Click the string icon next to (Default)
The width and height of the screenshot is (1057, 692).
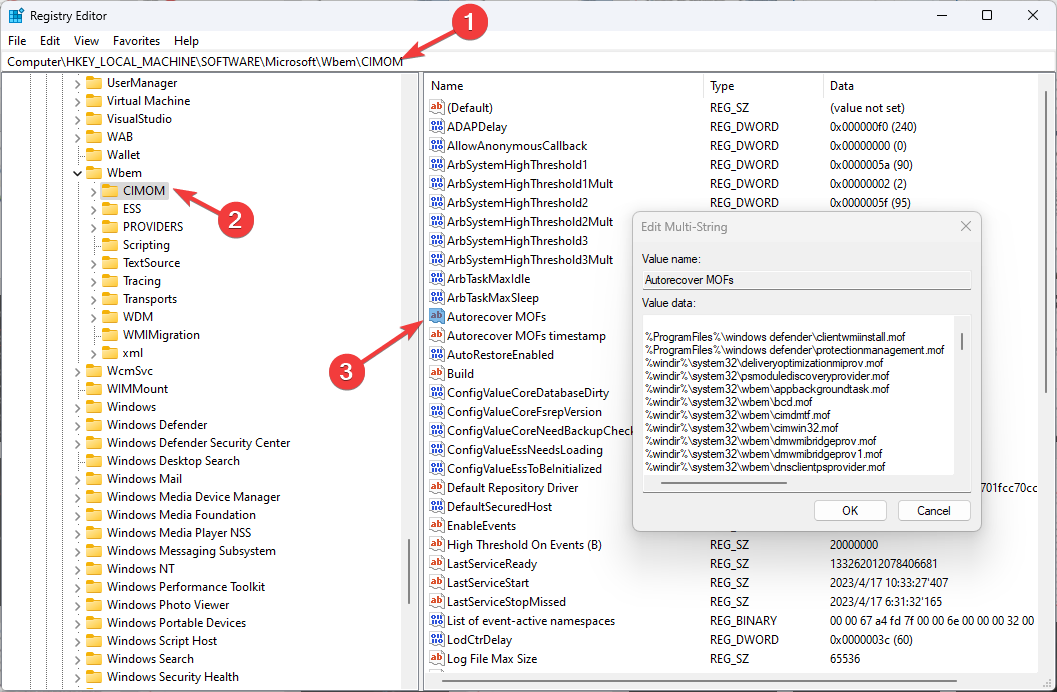pos(437,107)
